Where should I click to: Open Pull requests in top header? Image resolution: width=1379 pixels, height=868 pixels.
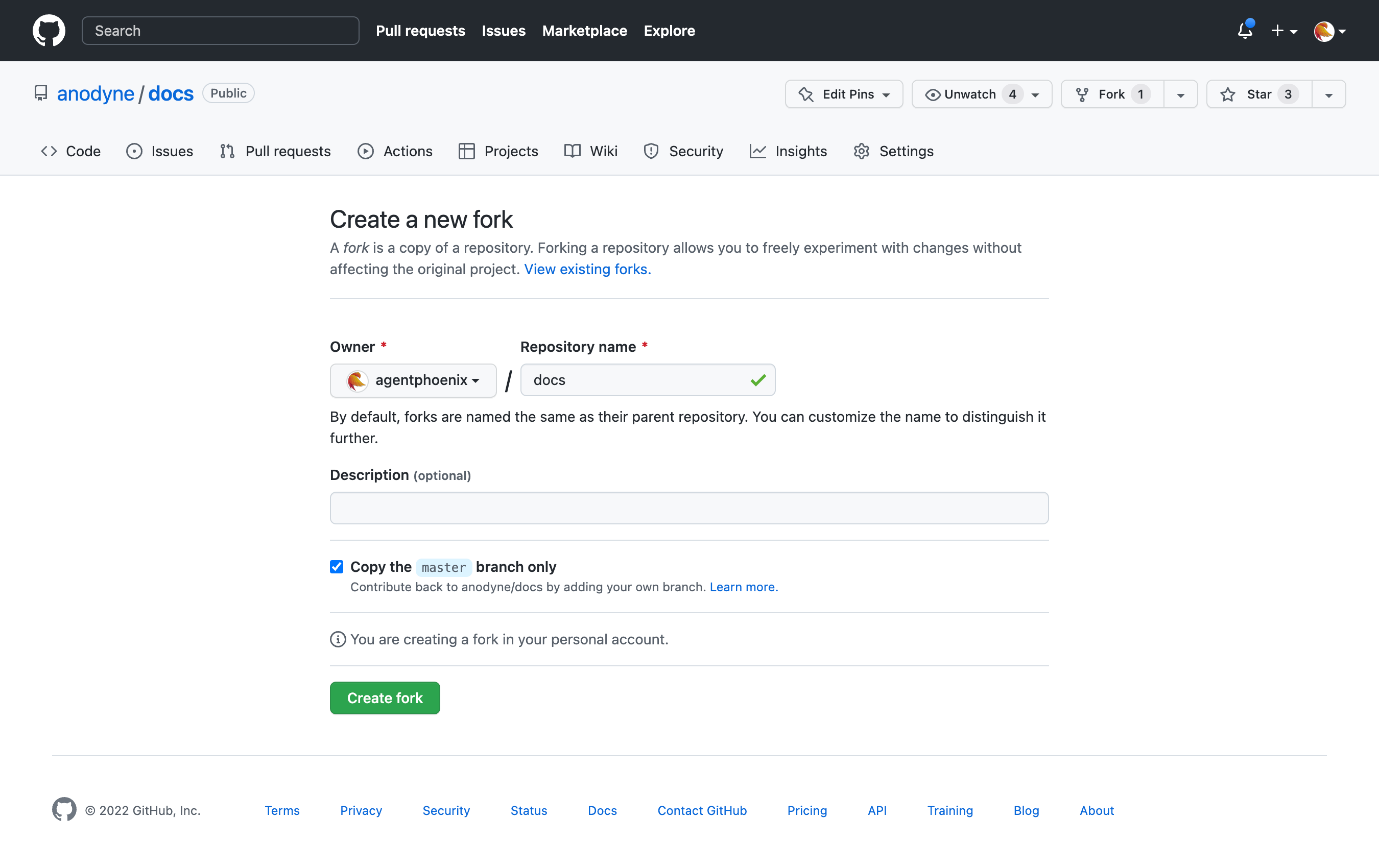(420, 31)
